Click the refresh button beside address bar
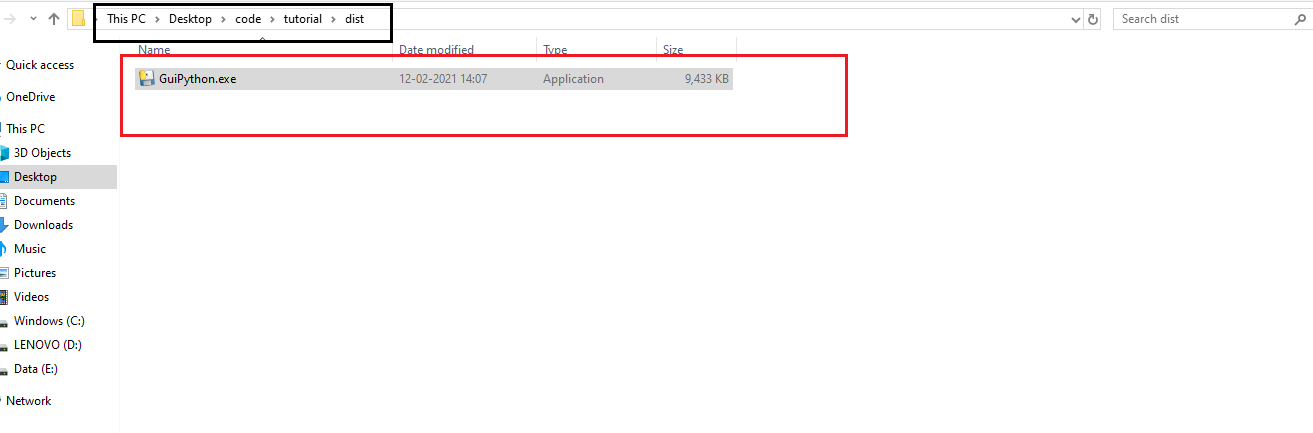Viewport: 1313px width, 433px height. click(x=1093, y=19)
